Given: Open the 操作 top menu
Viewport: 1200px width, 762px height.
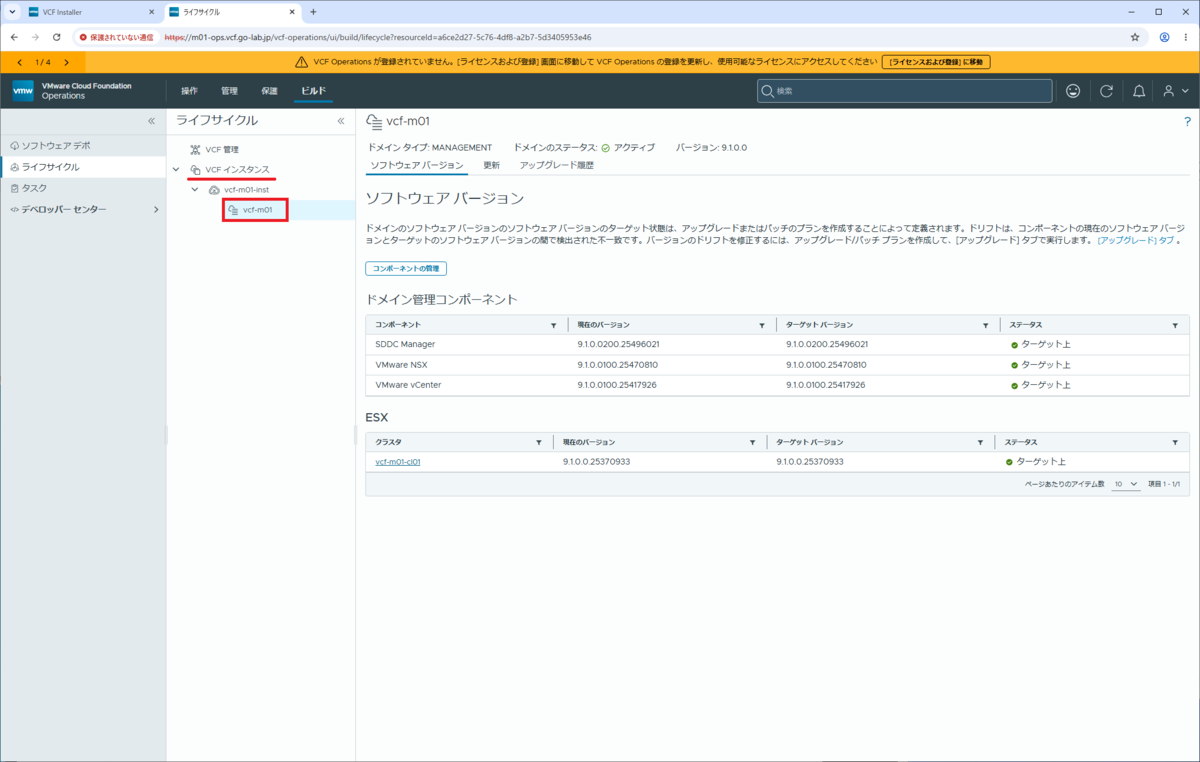Looking at the screenshot, I should [189, 91].
